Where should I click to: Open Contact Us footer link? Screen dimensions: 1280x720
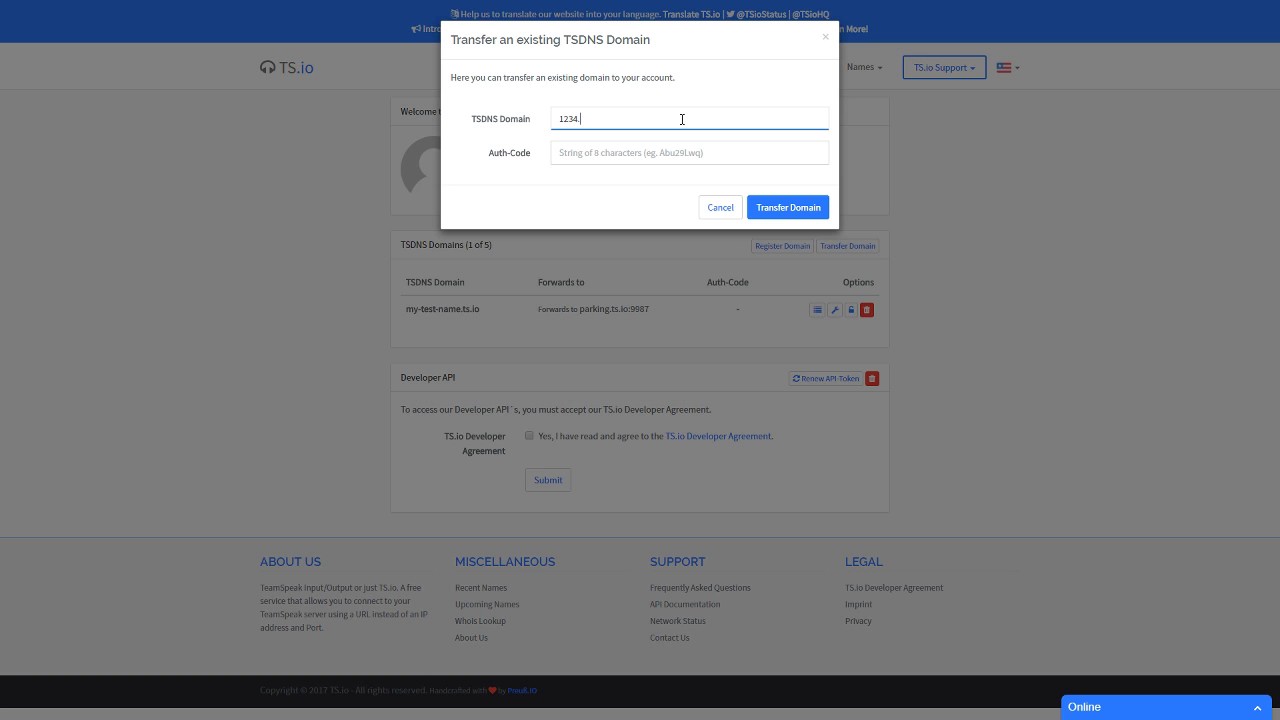[670, 638]
